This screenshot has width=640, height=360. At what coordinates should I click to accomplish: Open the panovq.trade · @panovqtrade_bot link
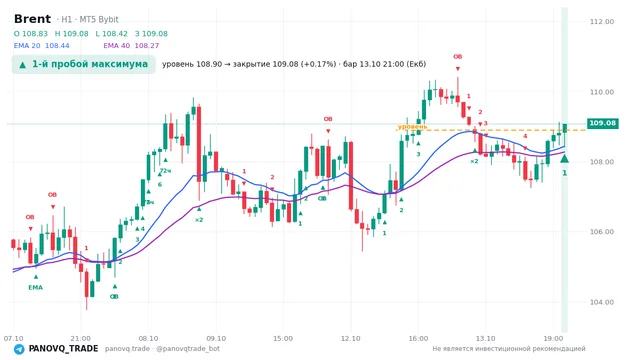click(162, 349)
